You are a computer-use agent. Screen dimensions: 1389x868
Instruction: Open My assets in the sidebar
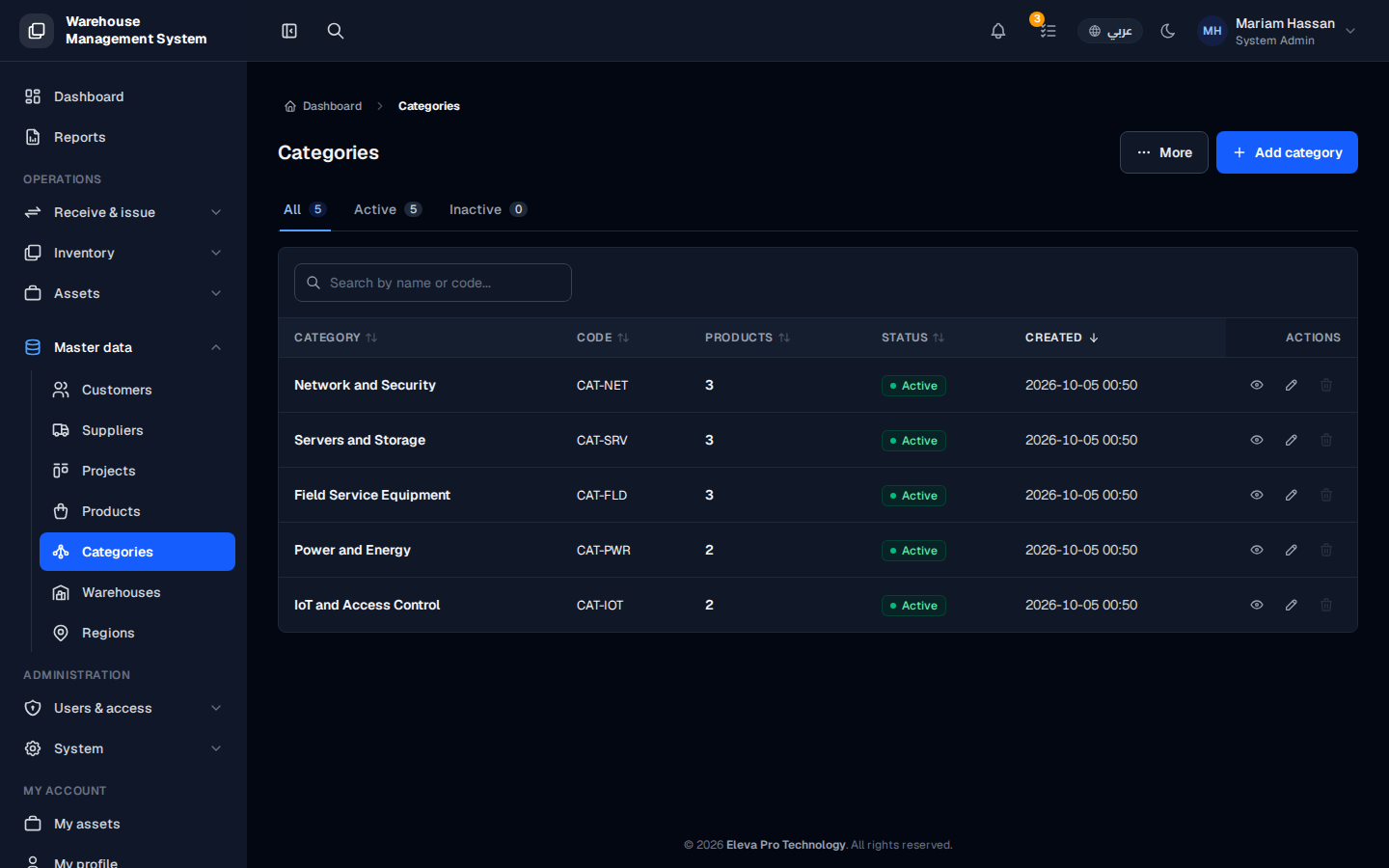point(123,824)
